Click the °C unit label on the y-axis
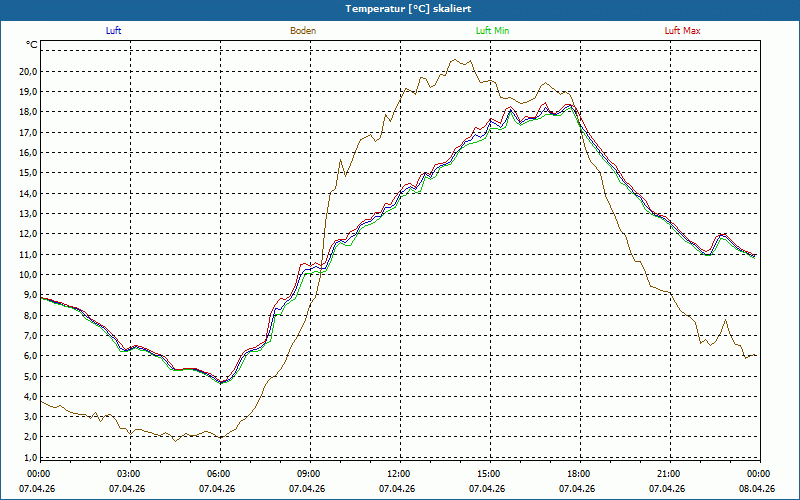Viewport: 800px width, 500px height. [x=32, y=45]
